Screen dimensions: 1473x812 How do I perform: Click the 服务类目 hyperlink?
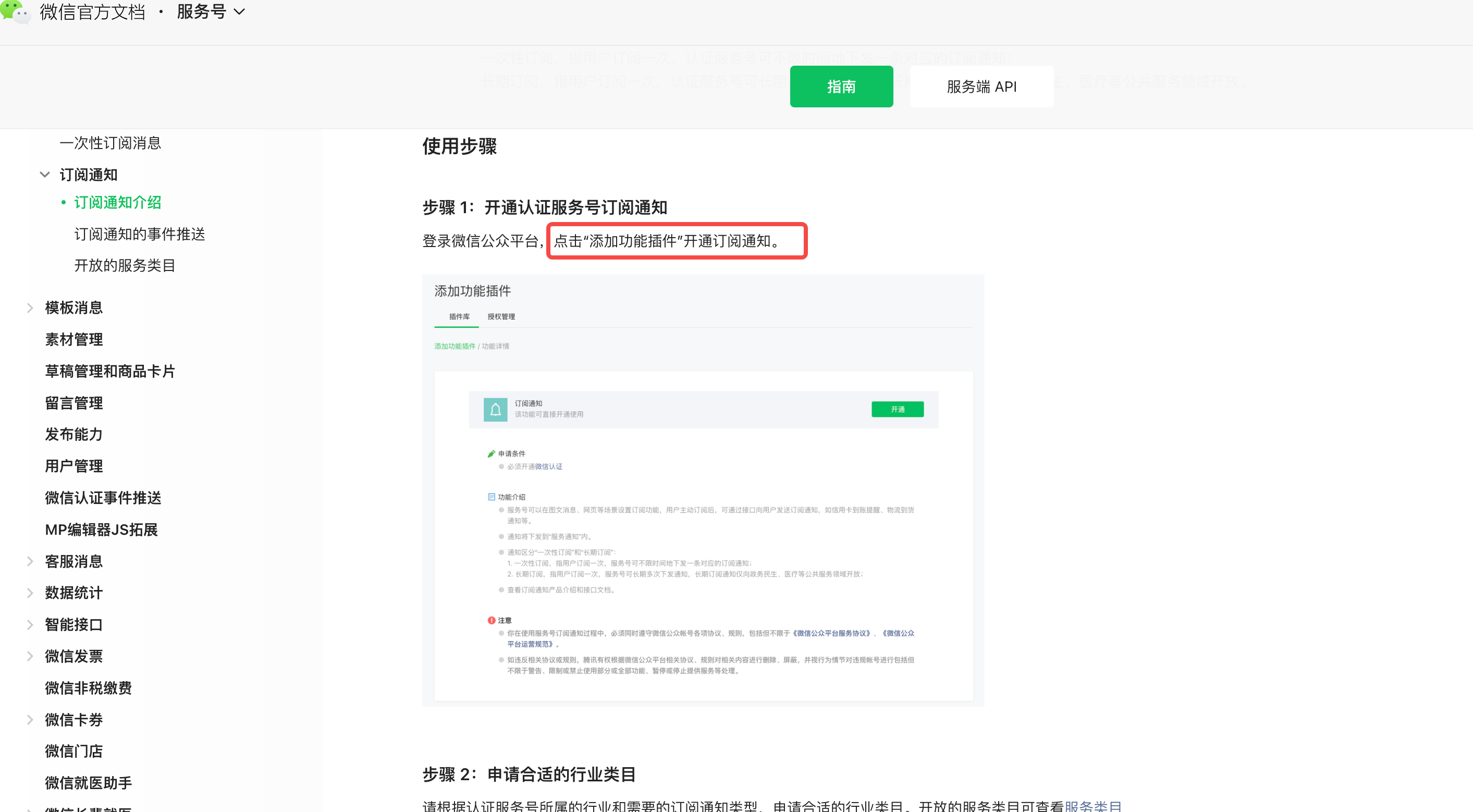click(x=1093, y=805)
